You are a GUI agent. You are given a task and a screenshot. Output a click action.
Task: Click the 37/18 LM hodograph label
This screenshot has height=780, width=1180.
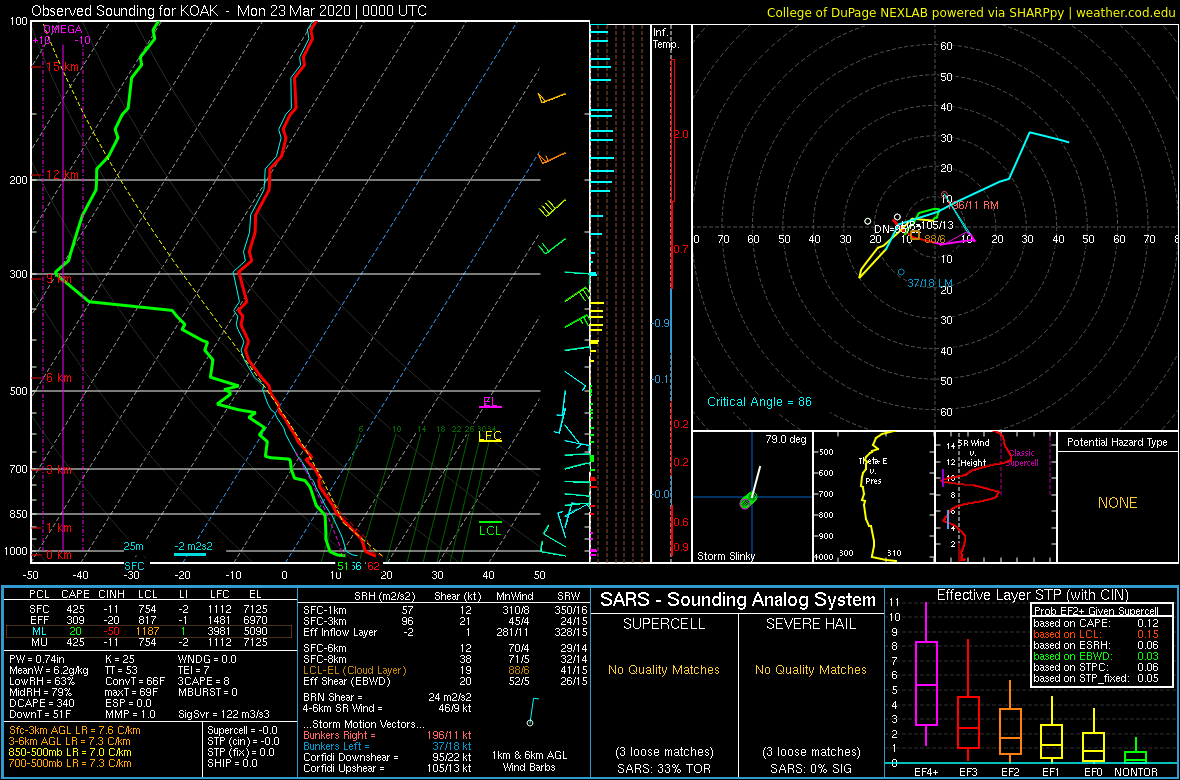[x=931, y=283]
